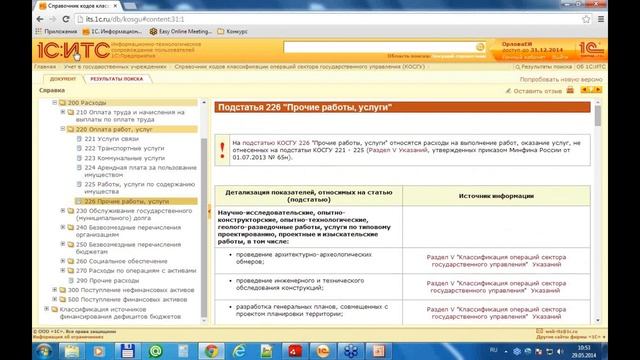Open 224 Арендная плата за пользование имуществом
This screenshot has width=640, height=360.
click(x=140, y=171)
